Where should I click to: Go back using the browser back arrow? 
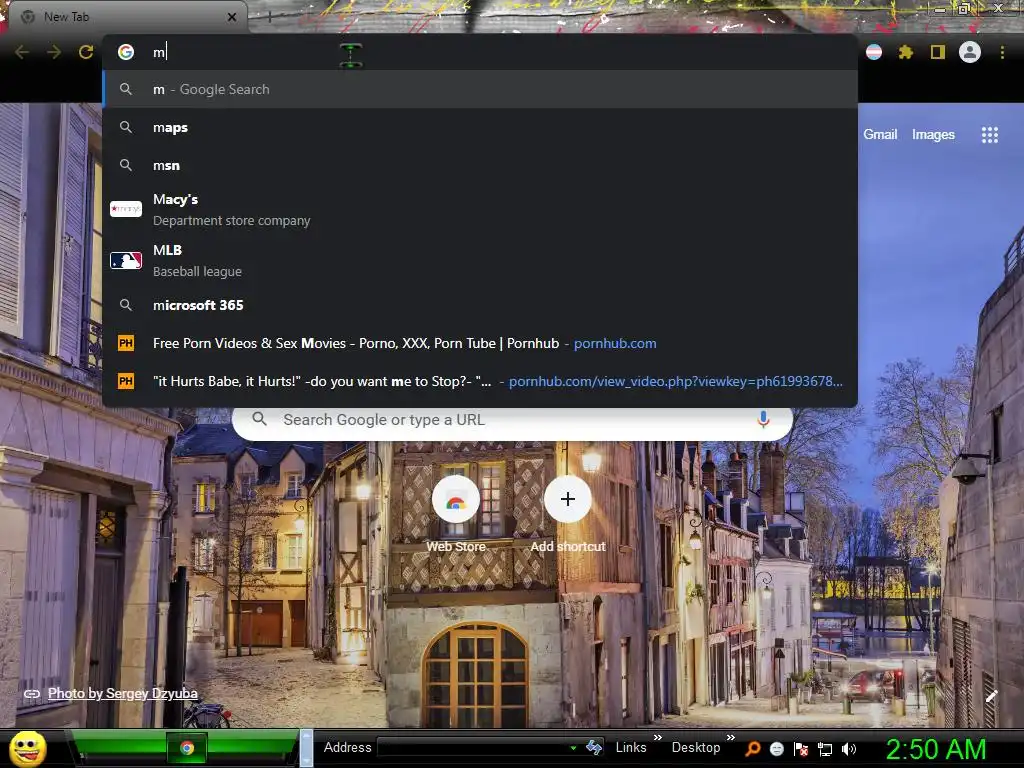22,52
